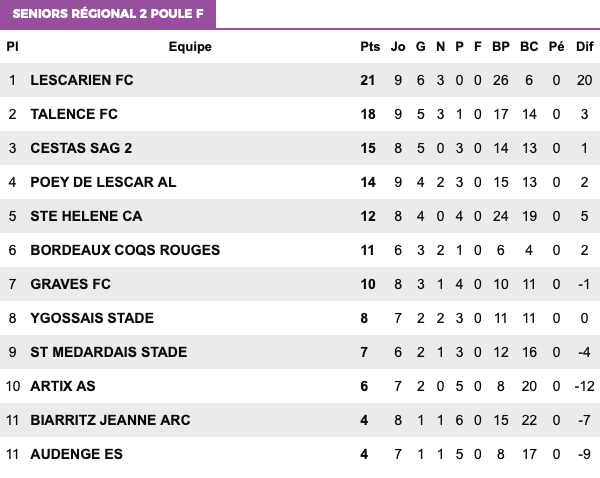The height and width of the screenshot is (478, 600).
Task: Open AUDENGE ES team
Action: [77, 454]
